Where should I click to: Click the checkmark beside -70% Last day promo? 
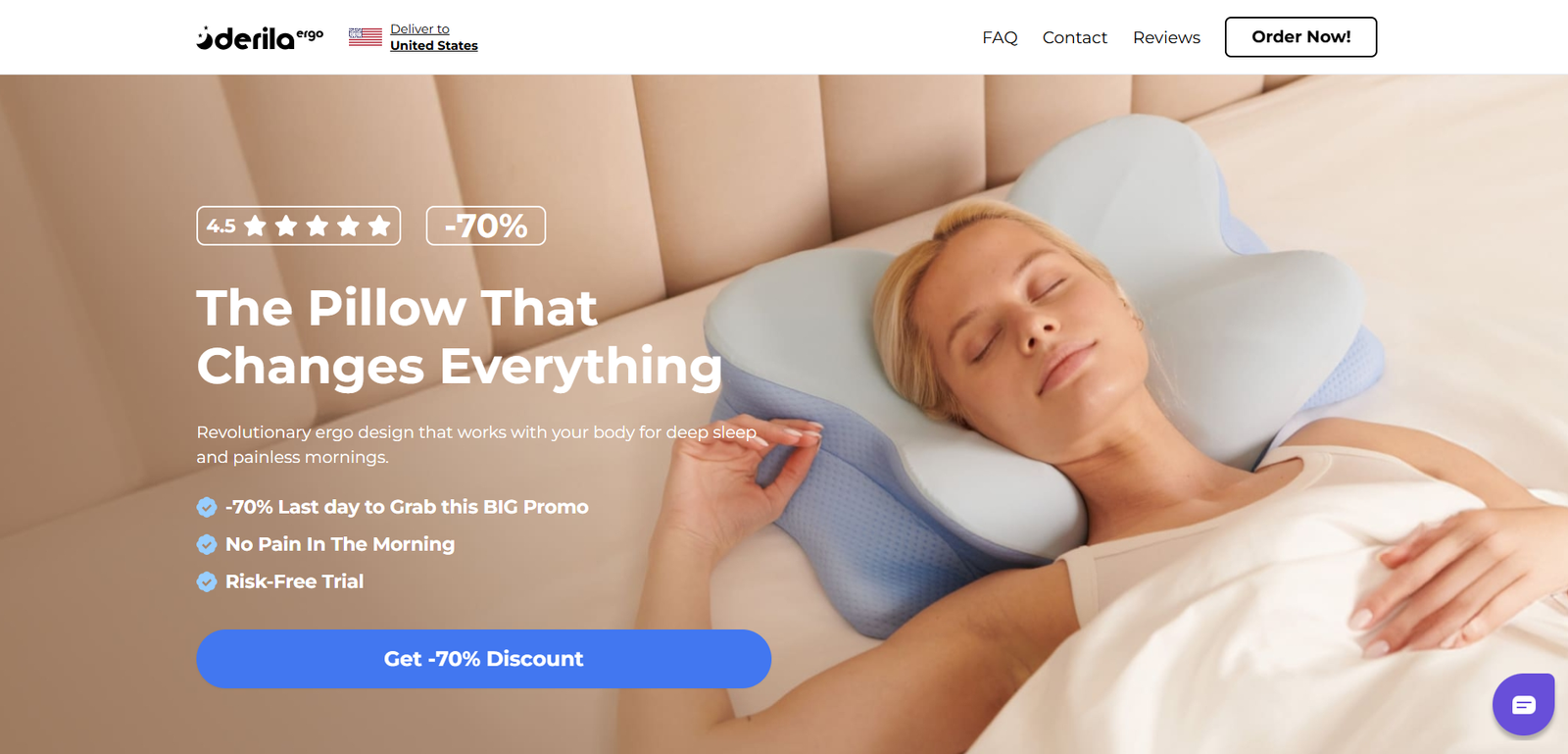coord(207,507)
